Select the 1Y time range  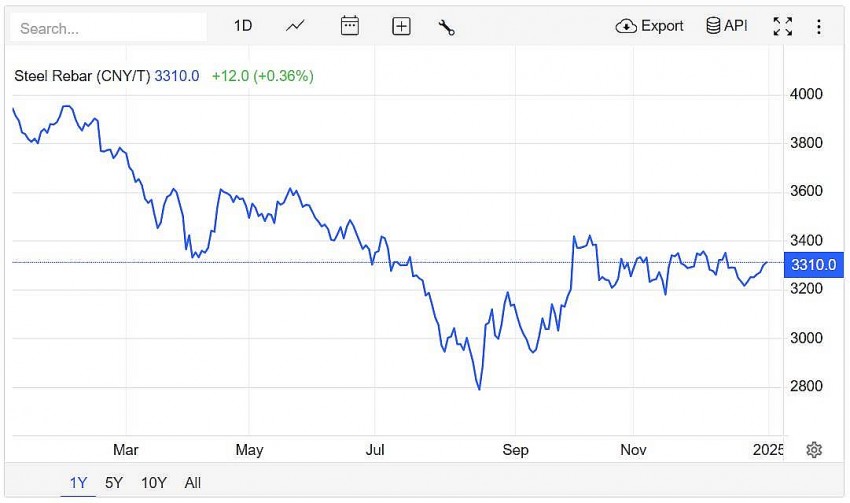click(78, 483)
